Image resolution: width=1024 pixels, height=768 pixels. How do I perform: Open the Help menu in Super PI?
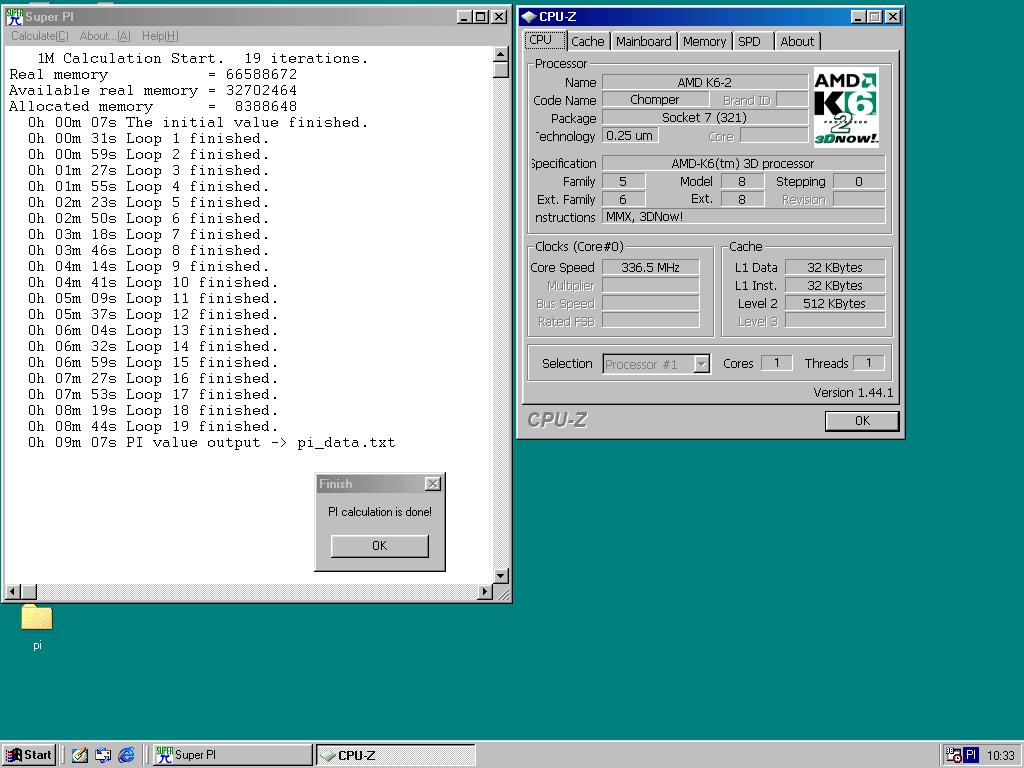point(160,36)
